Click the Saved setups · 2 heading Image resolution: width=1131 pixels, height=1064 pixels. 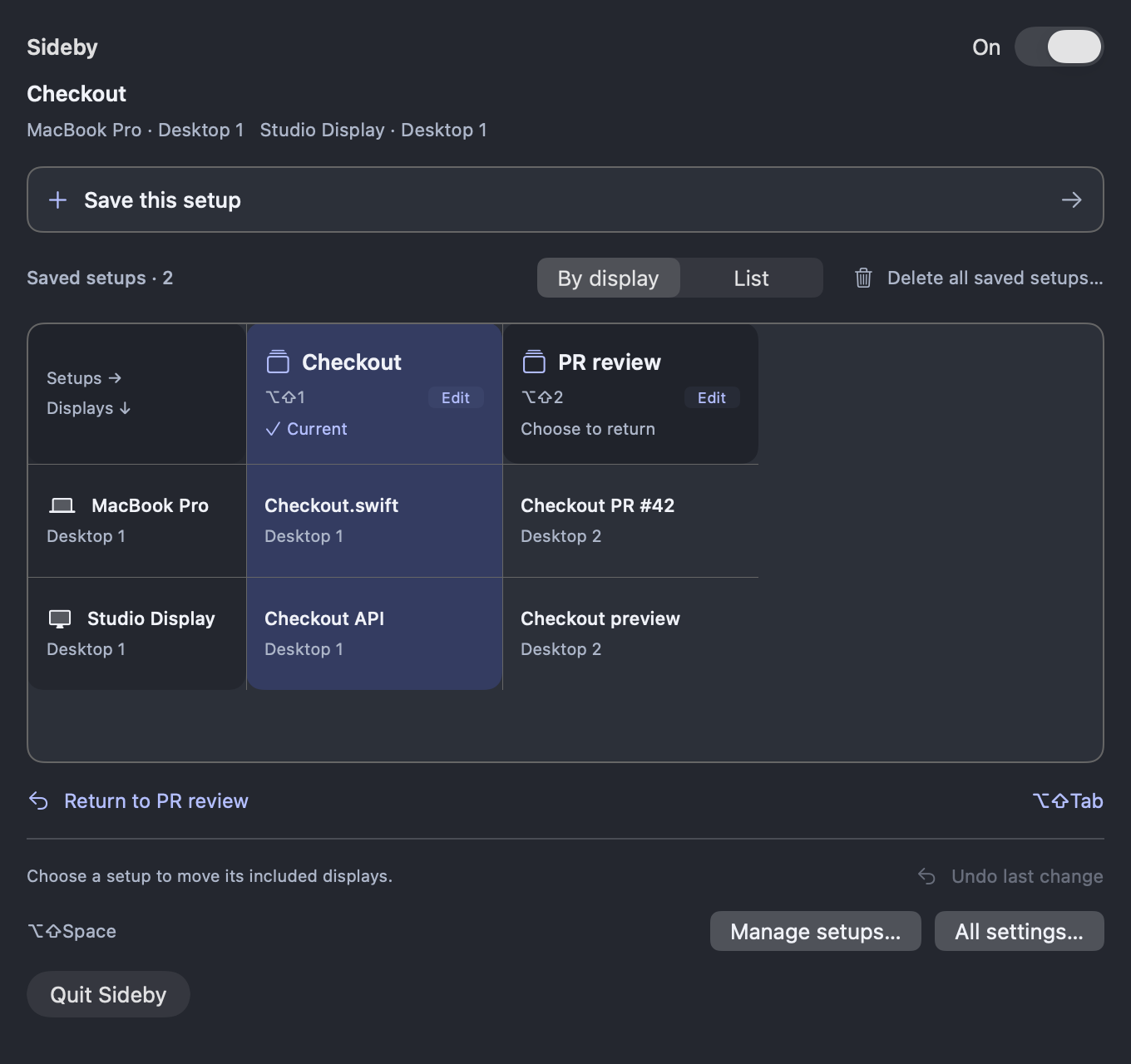coord(100,278)
